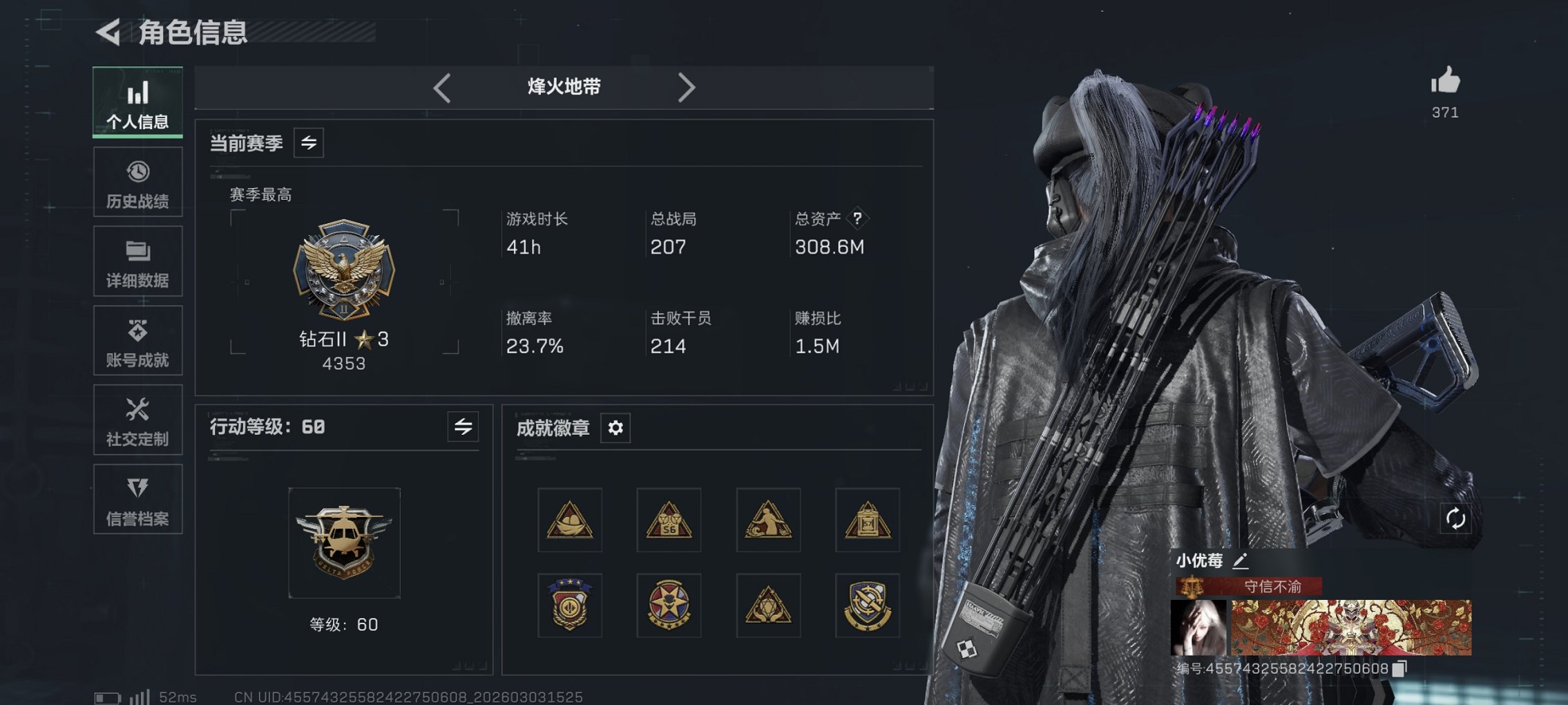
Task: Switch to the next mode from 烽火地带
Action: click(686, 88)
